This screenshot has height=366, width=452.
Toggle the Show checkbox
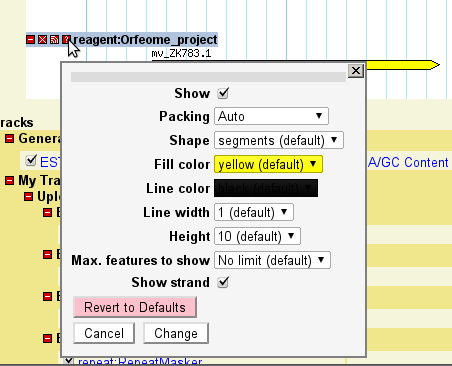pyautogui.click(x=223, y=93)
